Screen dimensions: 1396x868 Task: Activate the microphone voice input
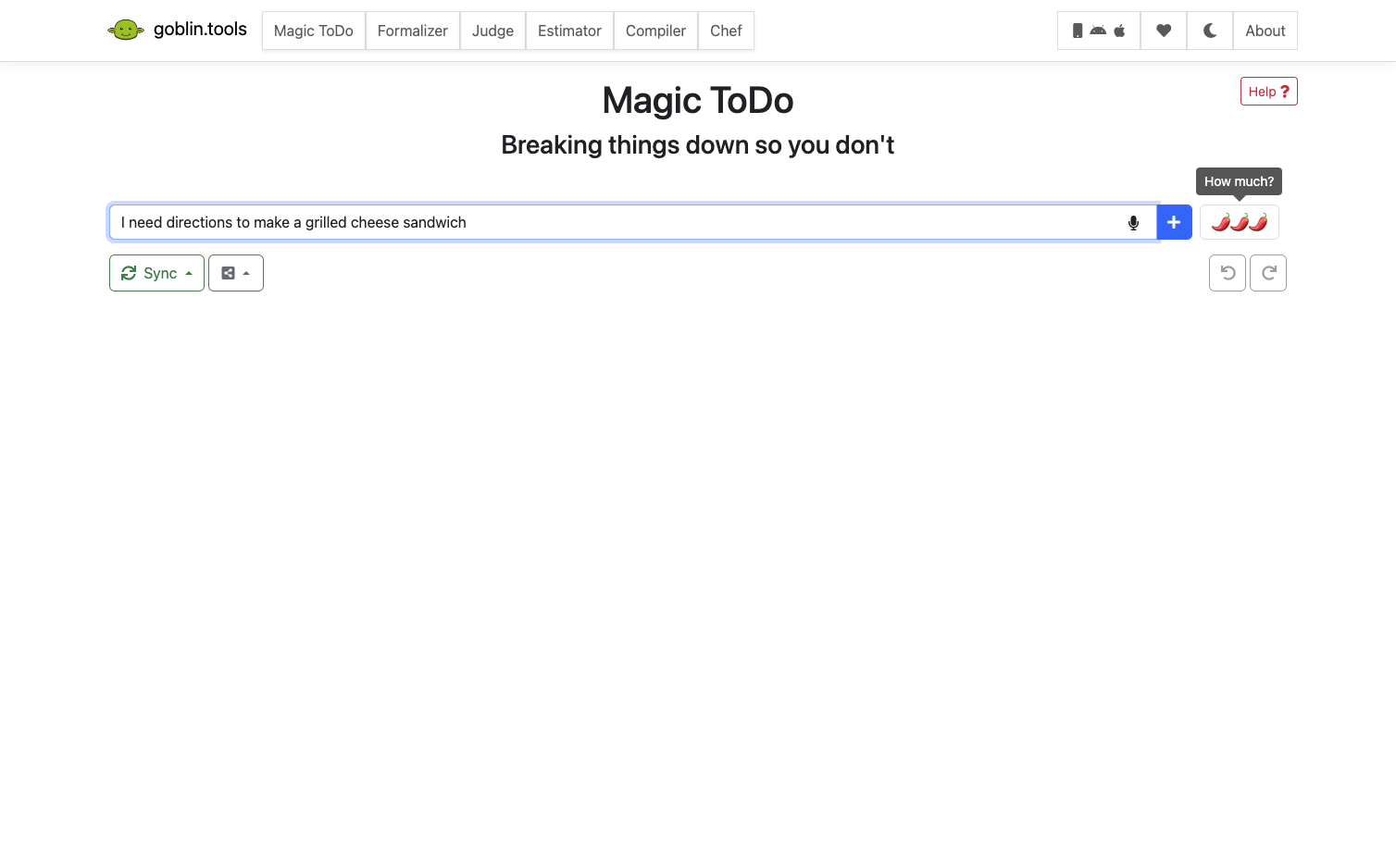[x=1133, y=223]
